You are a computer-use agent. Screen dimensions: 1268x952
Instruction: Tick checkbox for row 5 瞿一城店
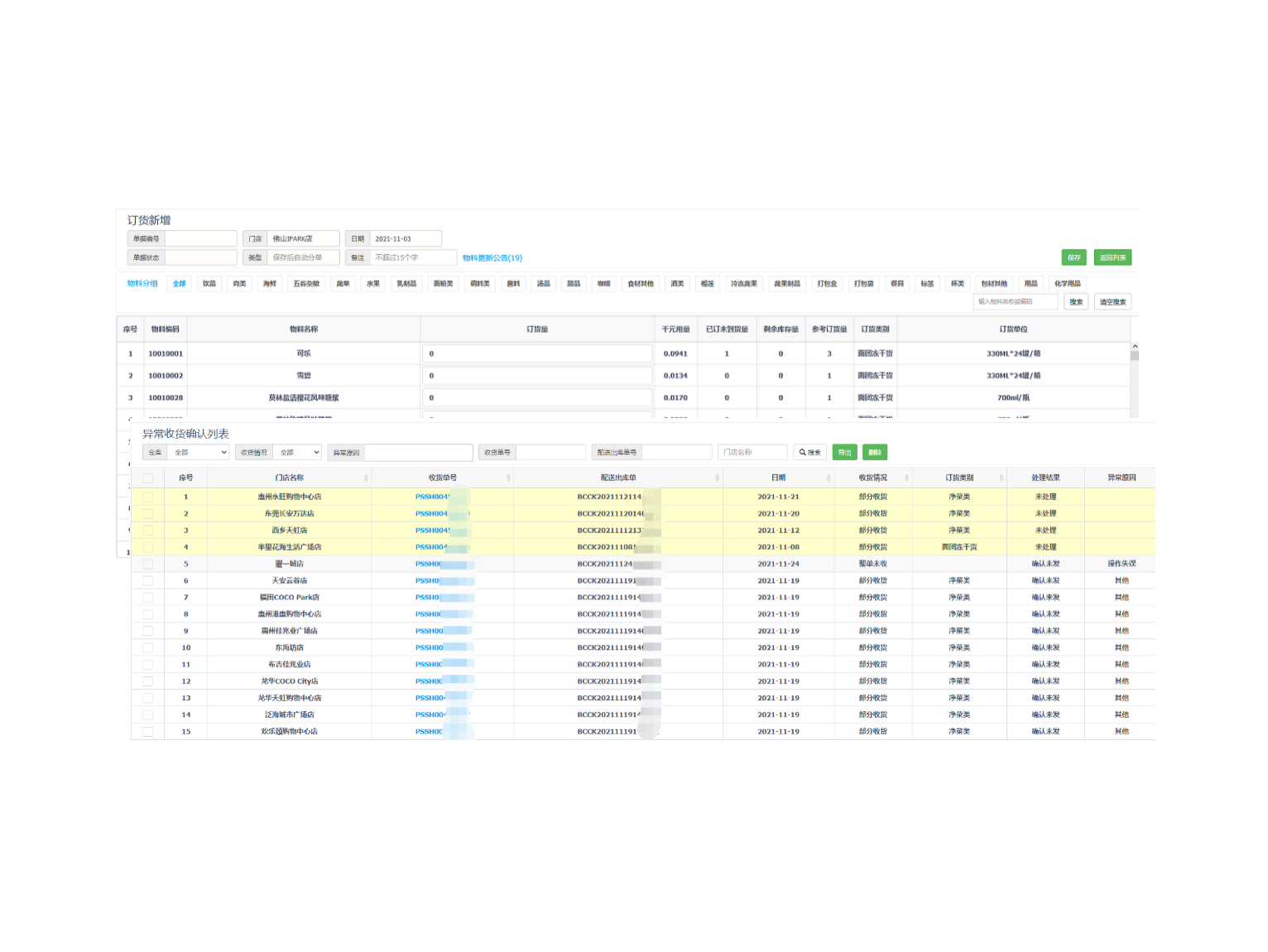pyautogui.click(x=148, y=564)
